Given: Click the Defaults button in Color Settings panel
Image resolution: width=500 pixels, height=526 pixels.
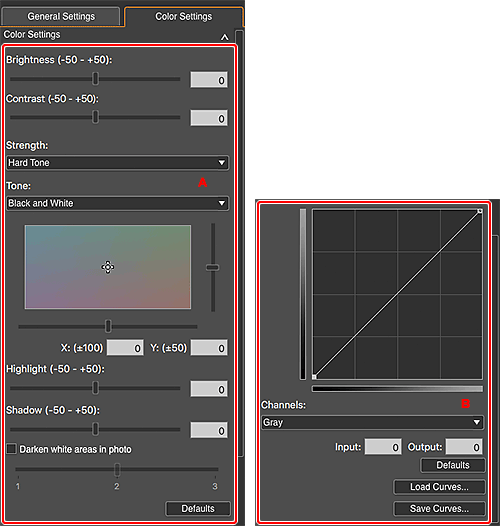Looking at the screenshot, I should [198, 509].
